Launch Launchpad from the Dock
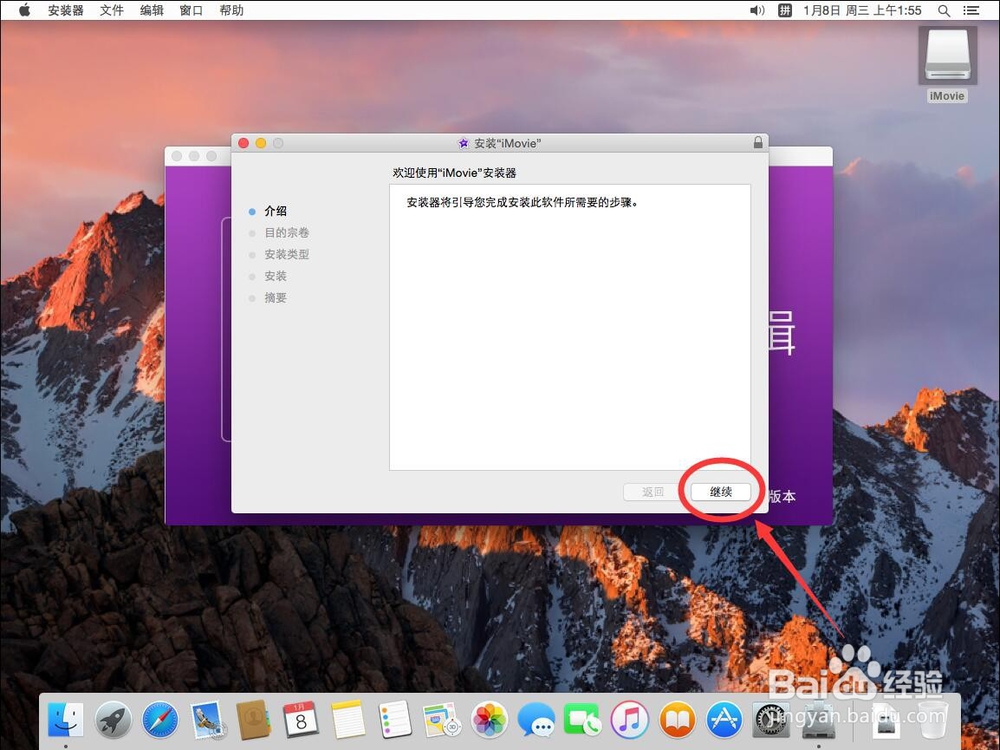Screen dimensions: 1000x750 [x=113, y=720]
